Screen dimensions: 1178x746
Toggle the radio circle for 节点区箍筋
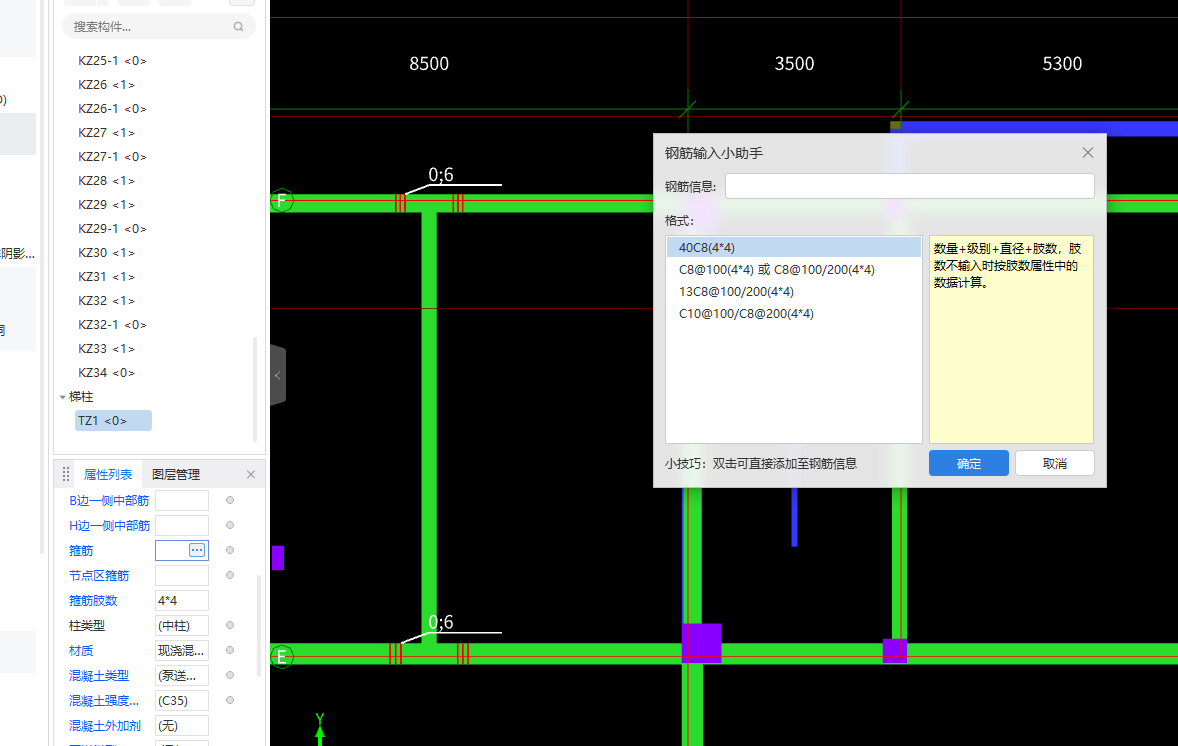[x=230, y=575]
